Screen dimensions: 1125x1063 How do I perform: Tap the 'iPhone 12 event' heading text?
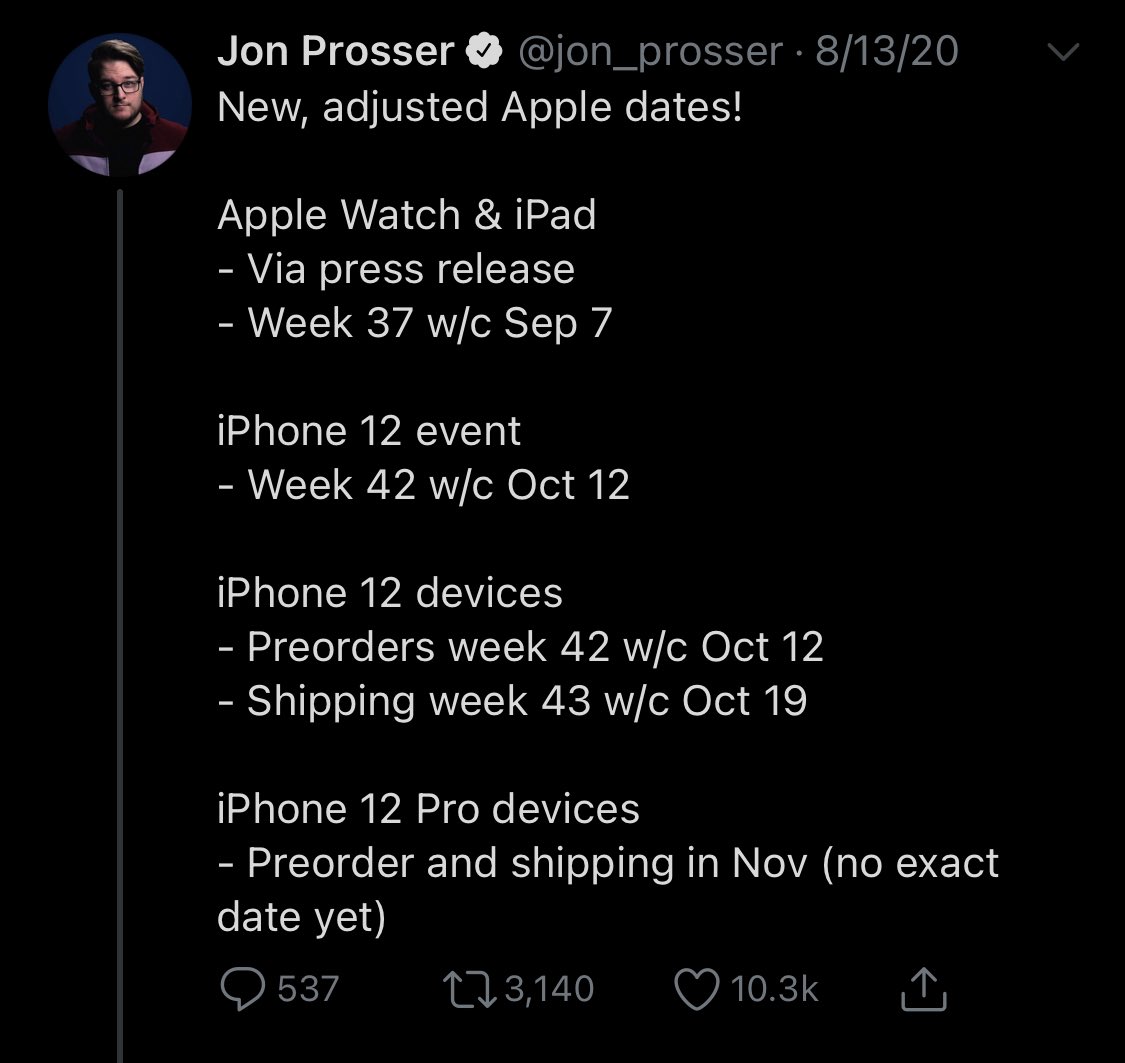369,431
